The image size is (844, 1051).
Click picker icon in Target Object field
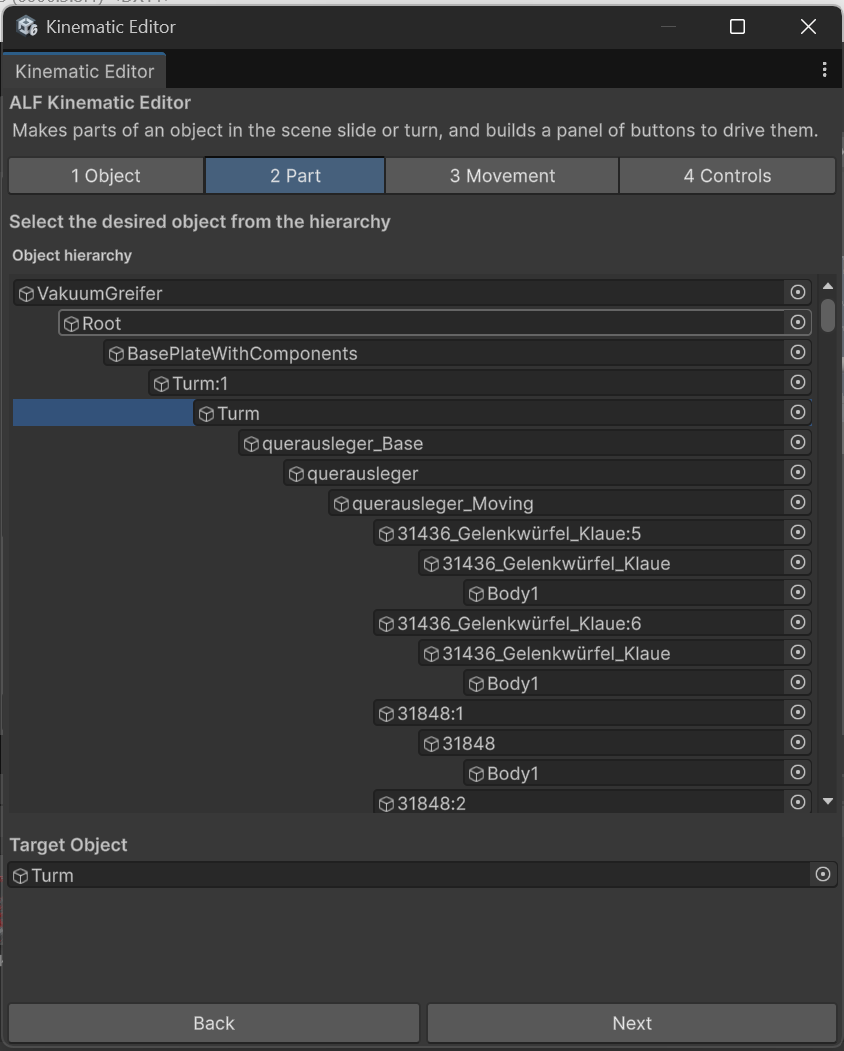823,874
